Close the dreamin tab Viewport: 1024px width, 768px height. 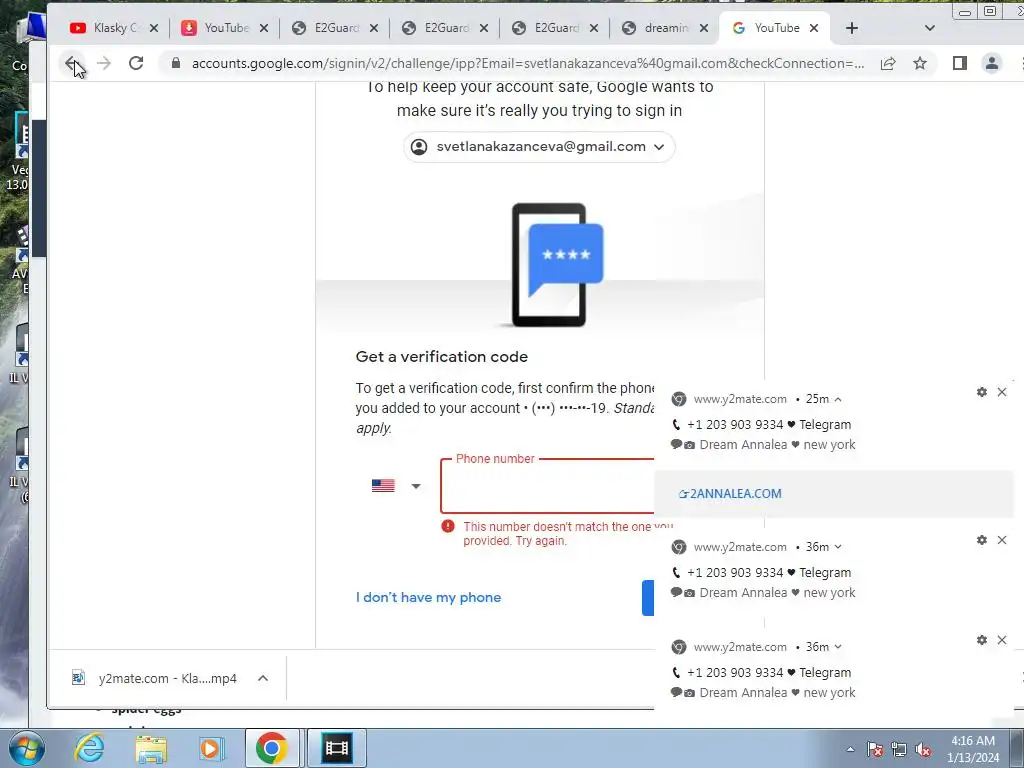[x=703, y=28]
